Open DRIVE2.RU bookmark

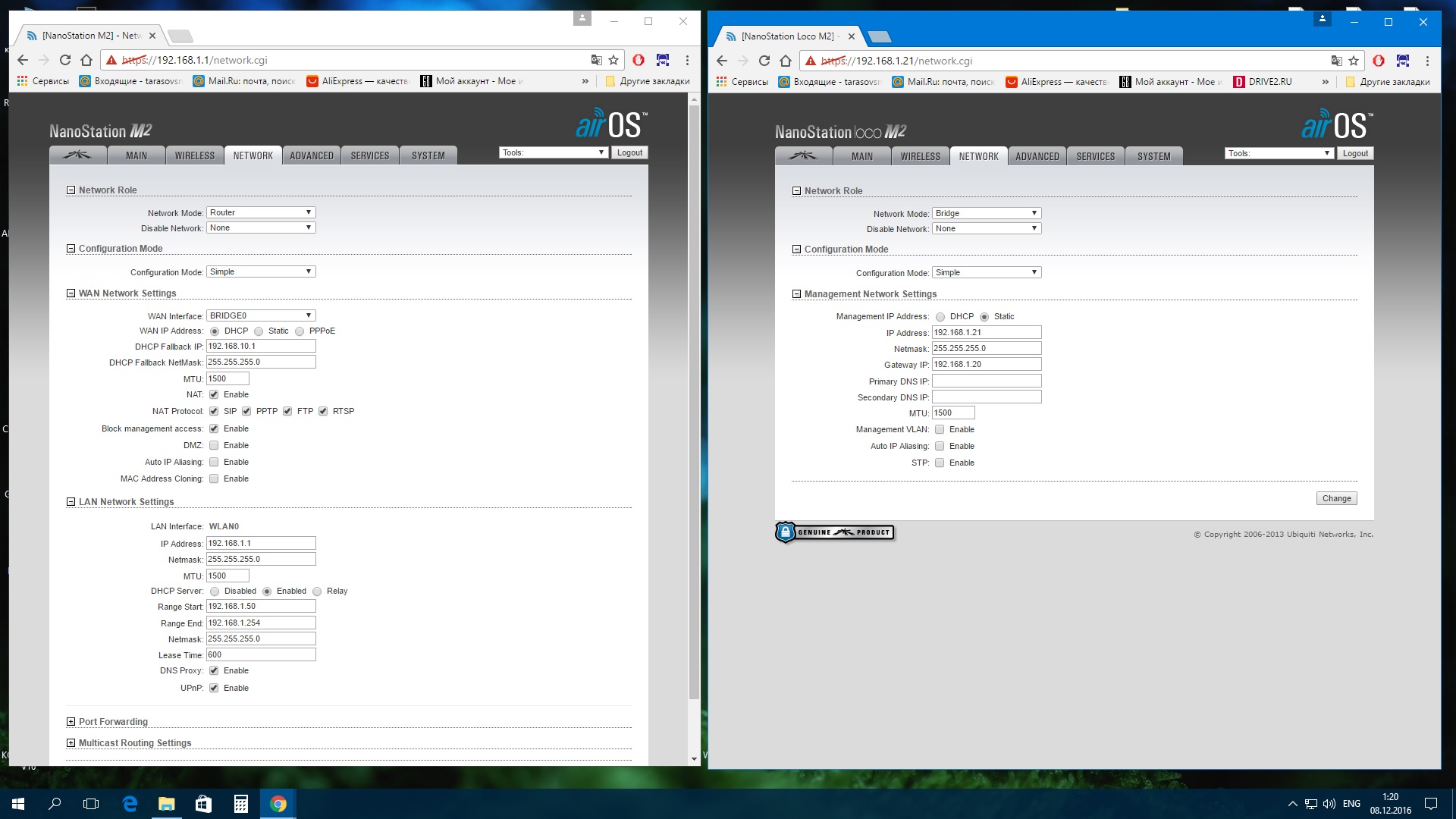1263,82
